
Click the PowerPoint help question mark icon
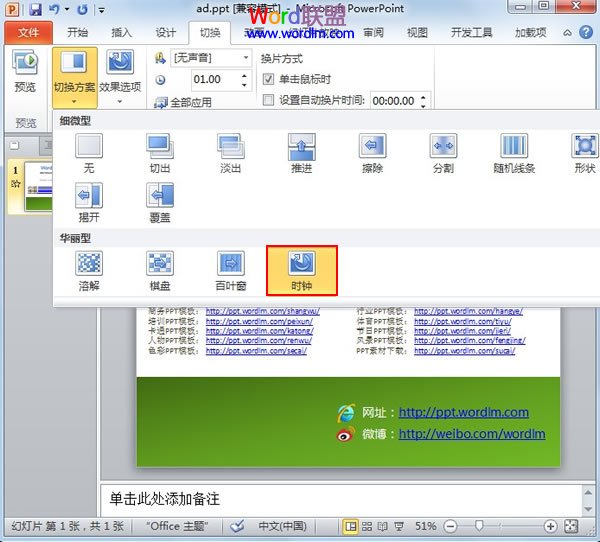click(x=586, y=33)
